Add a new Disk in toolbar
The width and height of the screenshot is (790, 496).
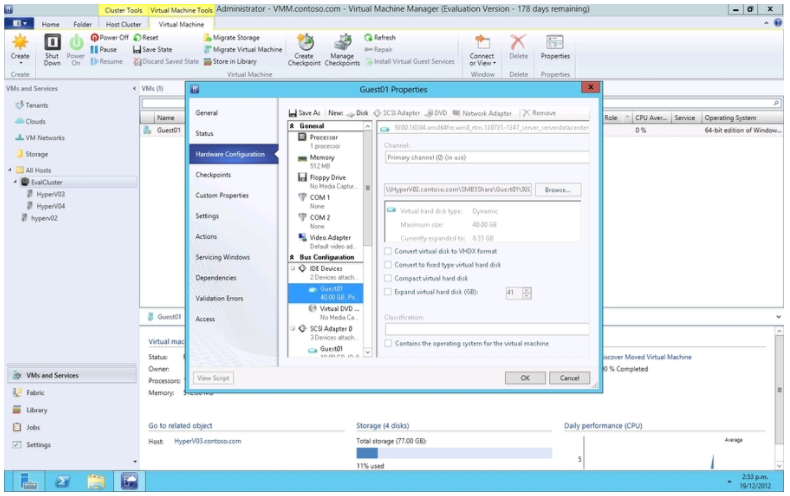point(358,113)
